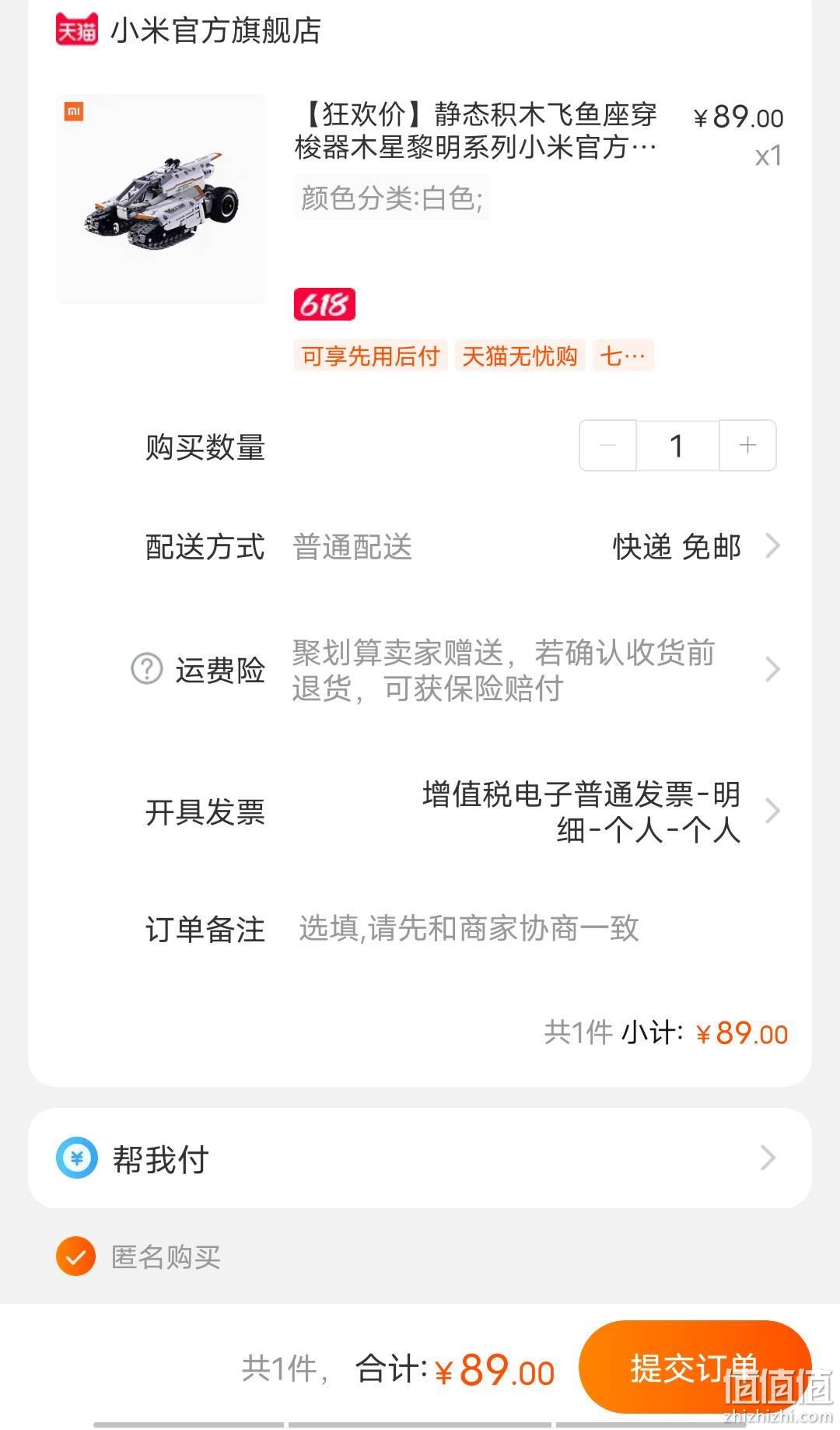Expand 开具发票 invoice options chevron

click(772, 811)
